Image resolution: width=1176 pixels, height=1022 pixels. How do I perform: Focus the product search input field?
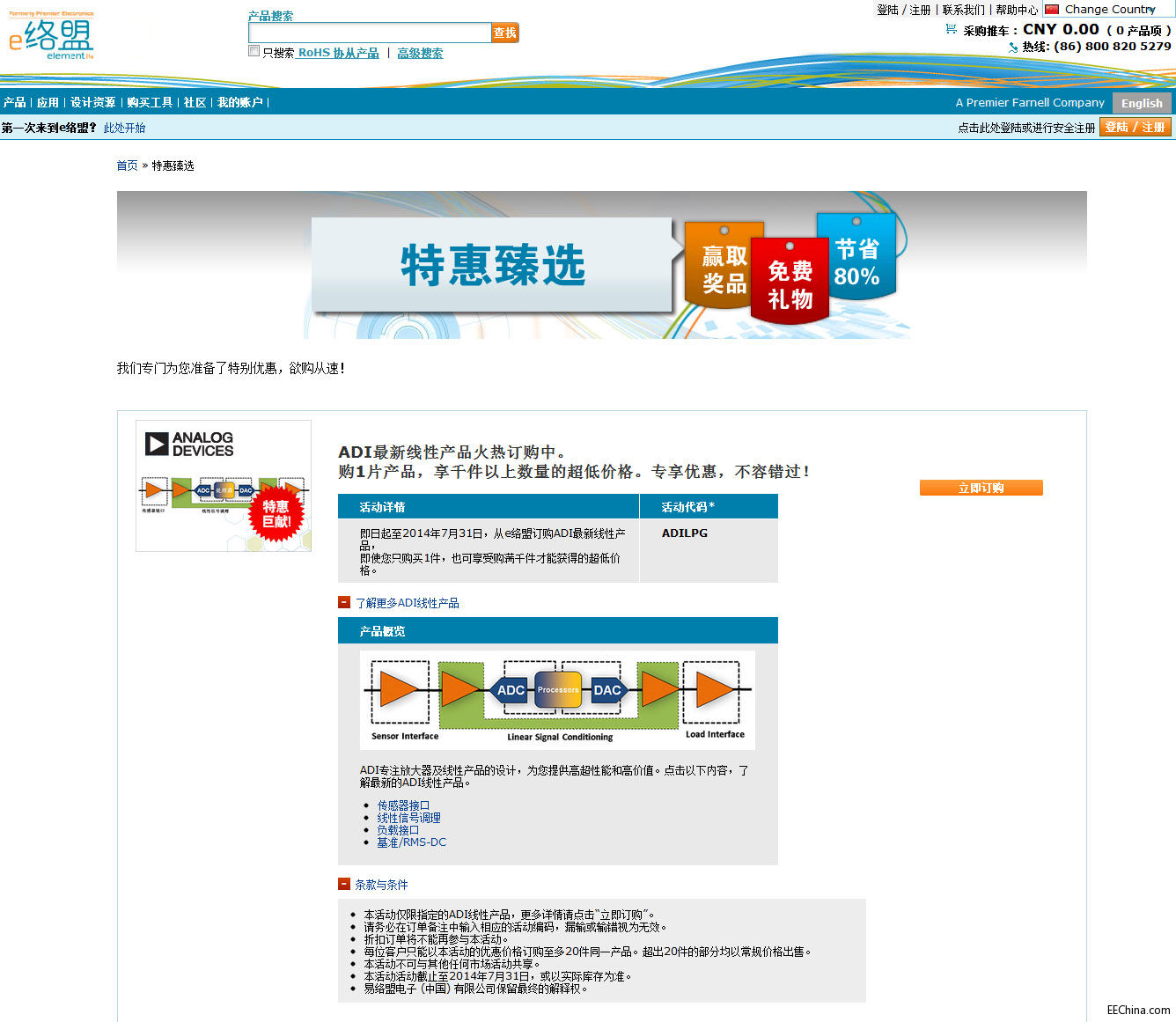(x=370, y=33)
